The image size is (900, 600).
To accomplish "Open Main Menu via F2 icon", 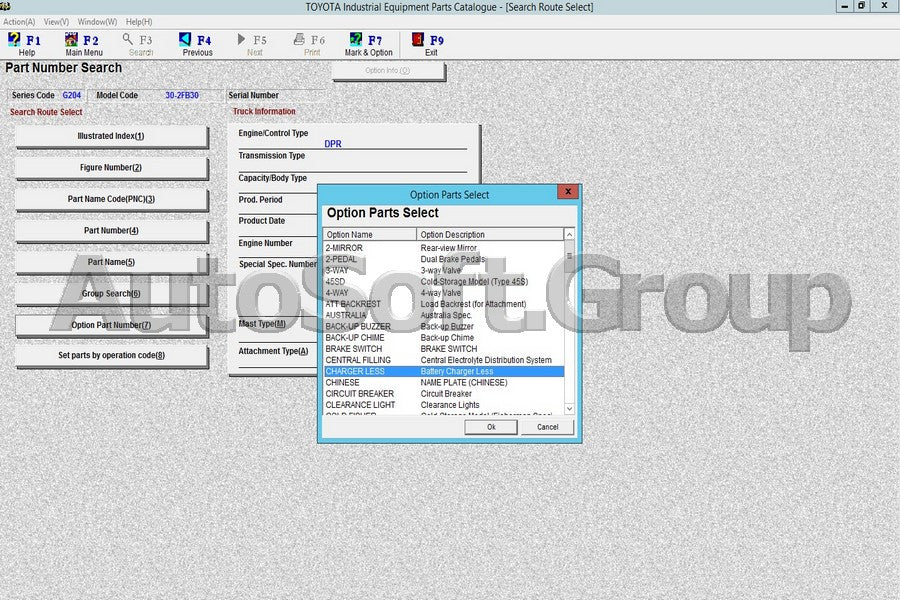I will (x=83, y=44).
